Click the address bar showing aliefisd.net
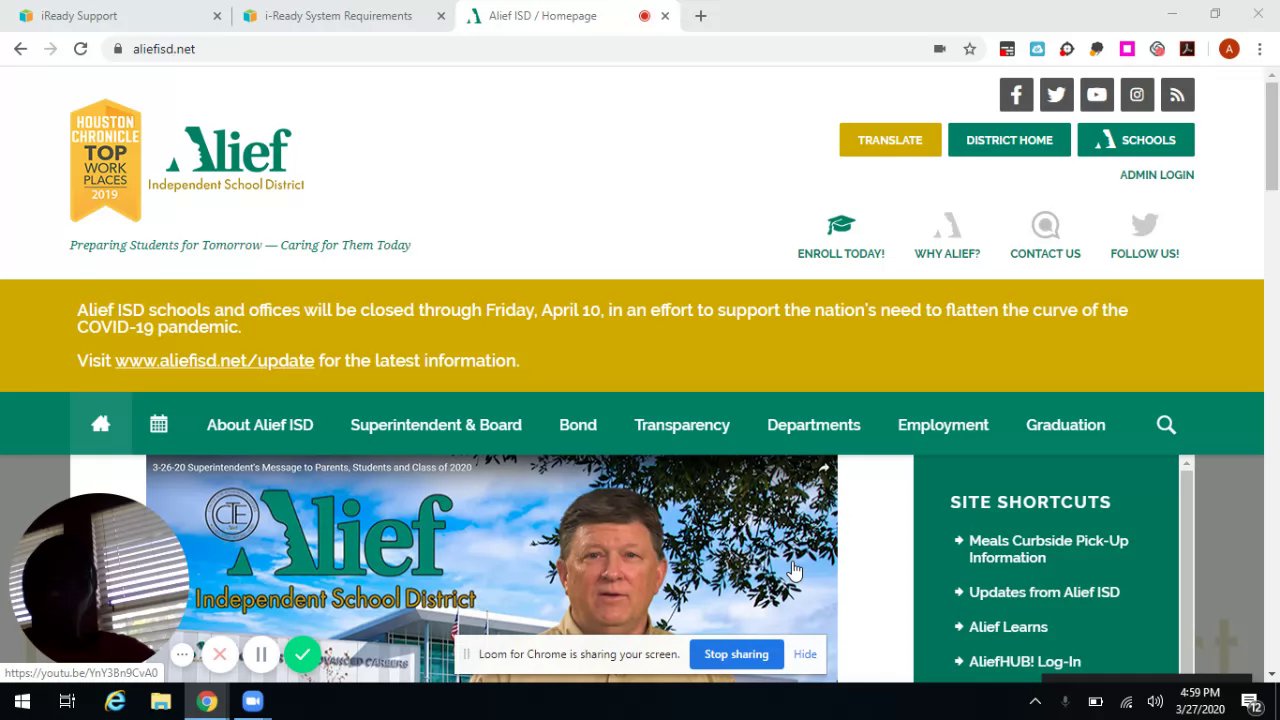The height and width of the screenshot is (720, 1280). pyautogui.click(x=520, y=48)
